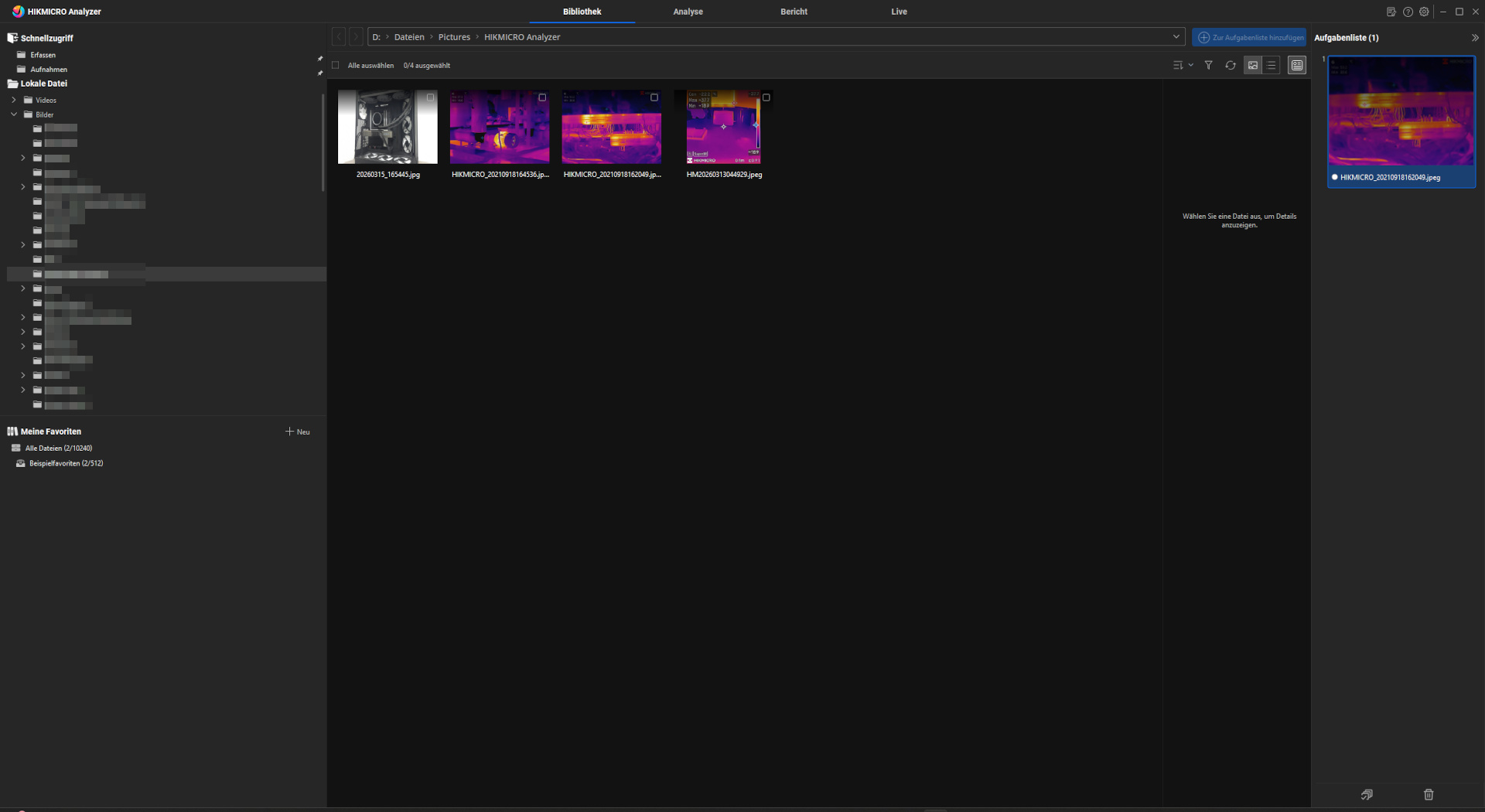This screenshot has width=1485, height=812.
Task: Switch to the Analyse tab
Action: pyautogui.click(x=688, y=12)
